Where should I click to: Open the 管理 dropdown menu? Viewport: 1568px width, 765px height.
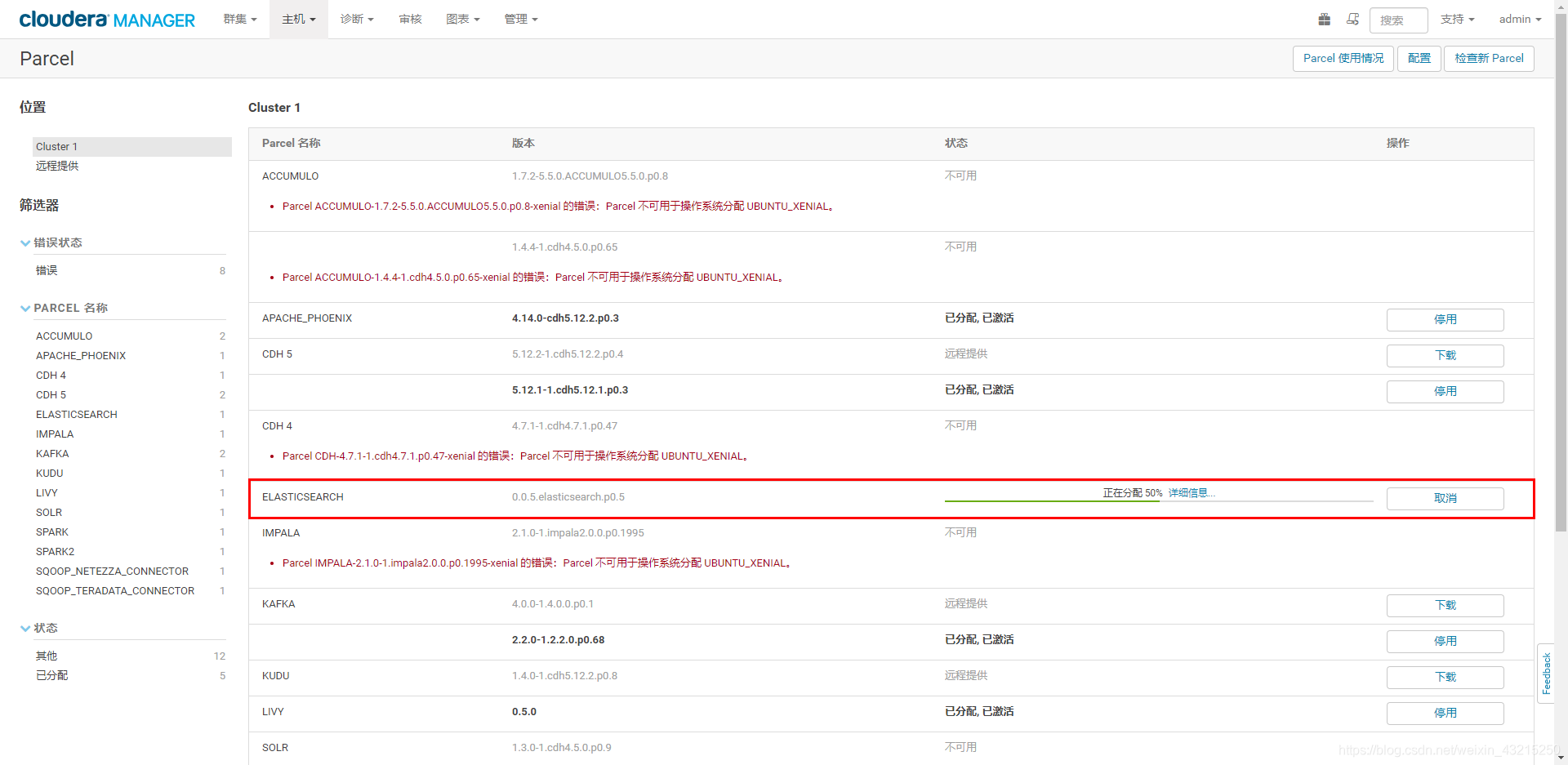[x=521, y=19]
